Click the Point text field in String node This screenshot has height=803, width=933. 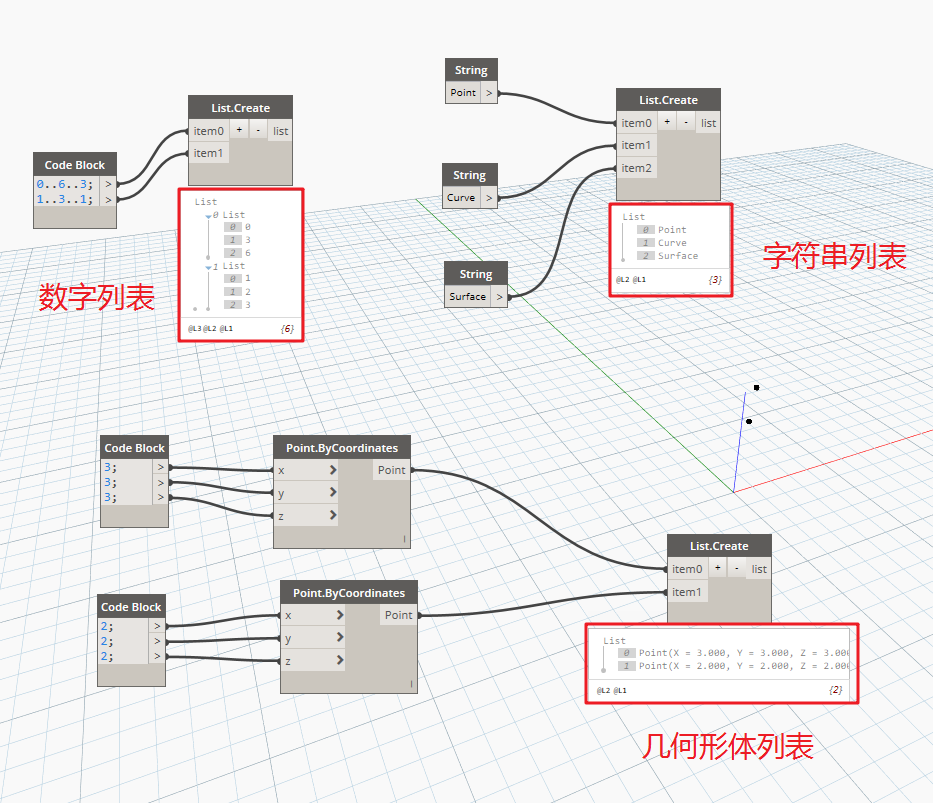pyautogui.click(x=463, y=93)
